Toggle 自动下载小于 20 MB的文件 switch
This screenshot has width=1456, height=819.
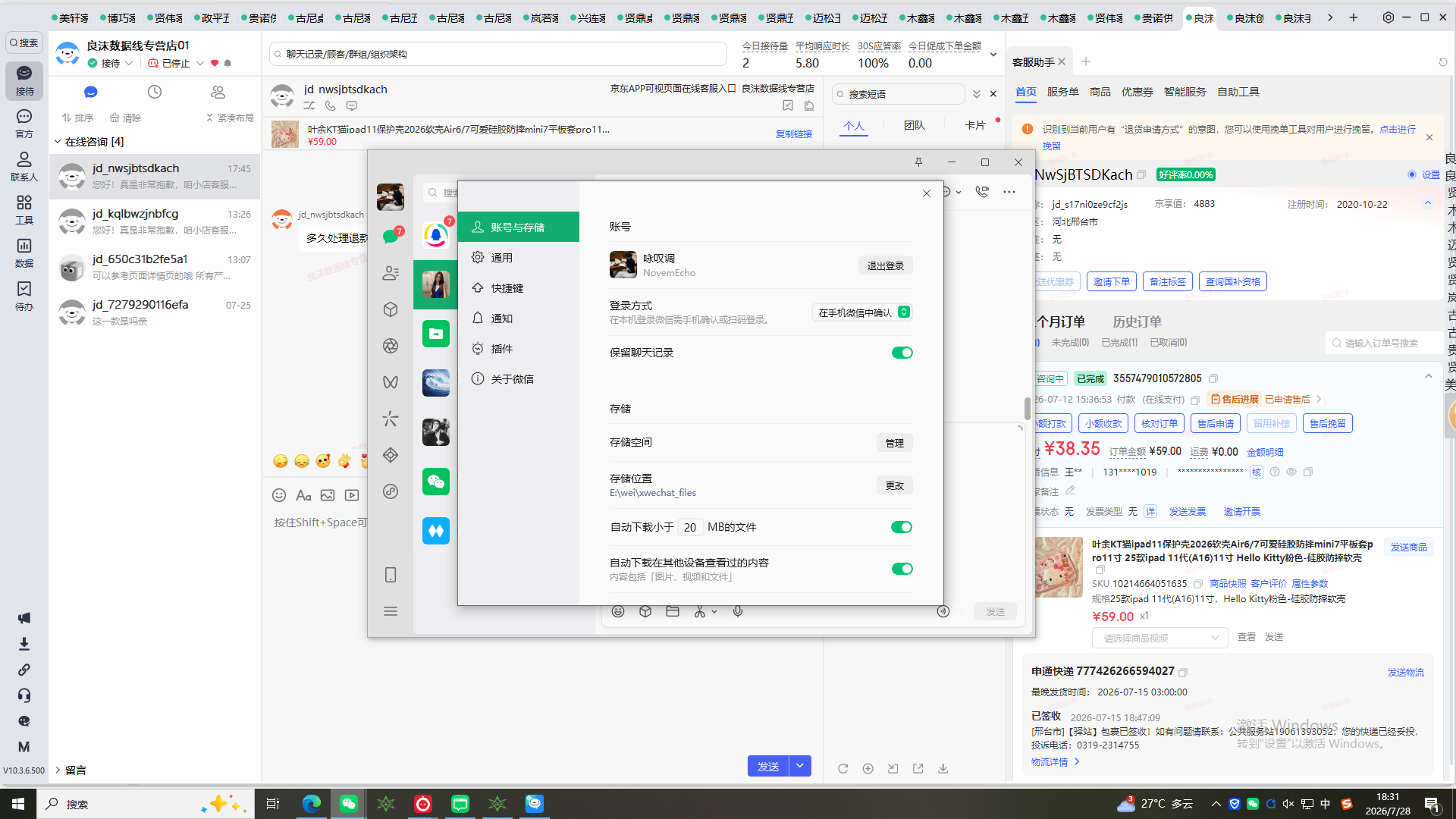(x=902, y=527)
